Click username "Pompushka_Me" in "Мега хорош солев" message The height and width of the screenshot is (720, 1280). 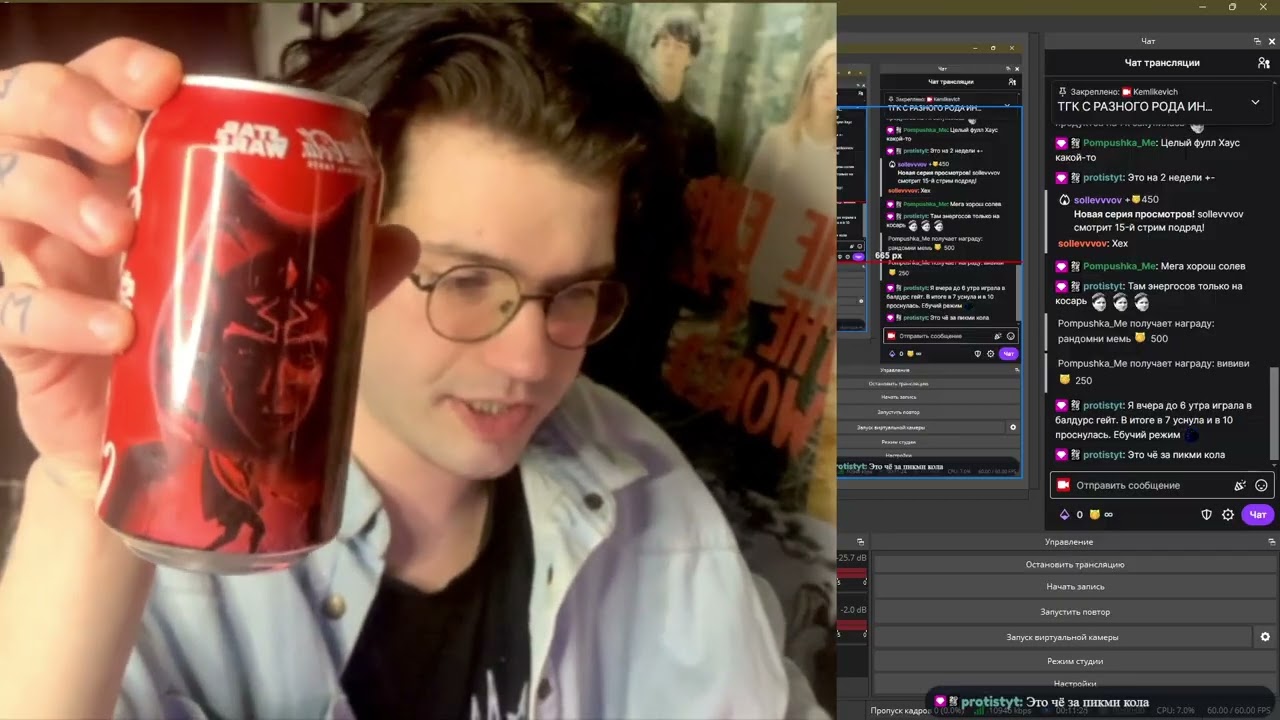click(1119, 266)
